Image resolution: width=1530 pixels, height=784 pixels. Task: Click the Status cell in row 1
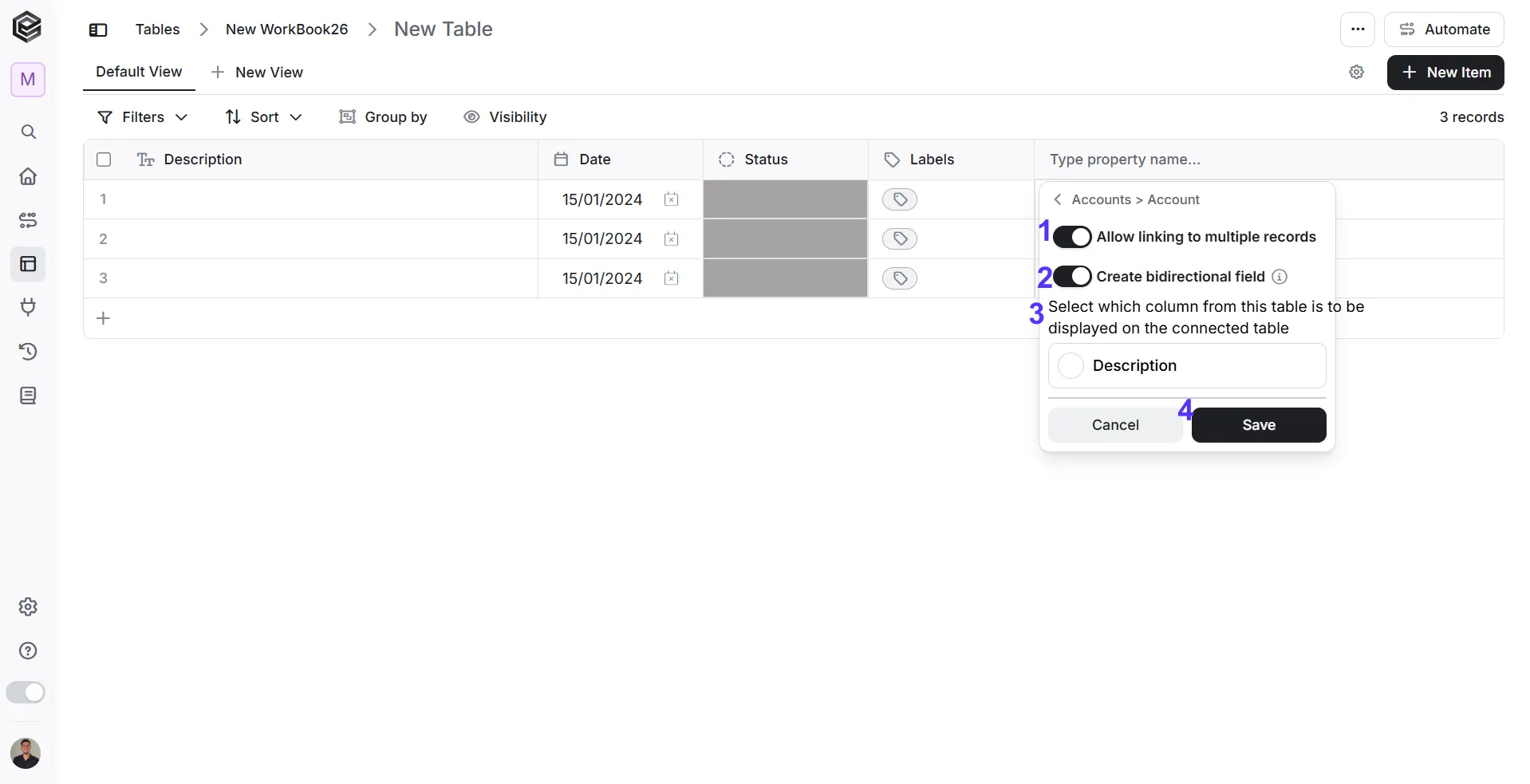(785, 199)
